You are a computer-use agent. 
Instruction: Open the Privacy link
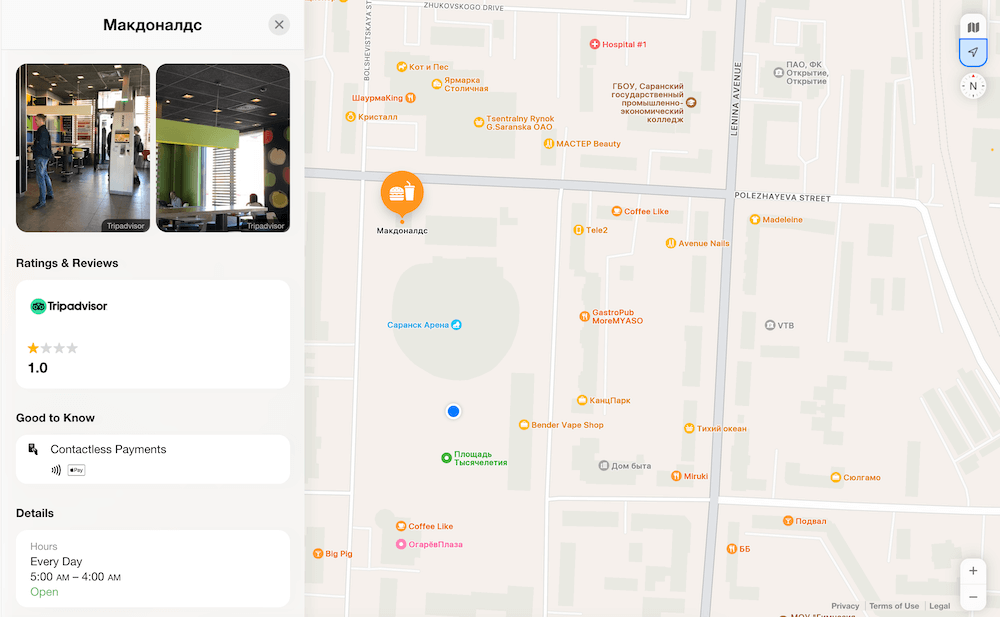(x=845, y=605)
